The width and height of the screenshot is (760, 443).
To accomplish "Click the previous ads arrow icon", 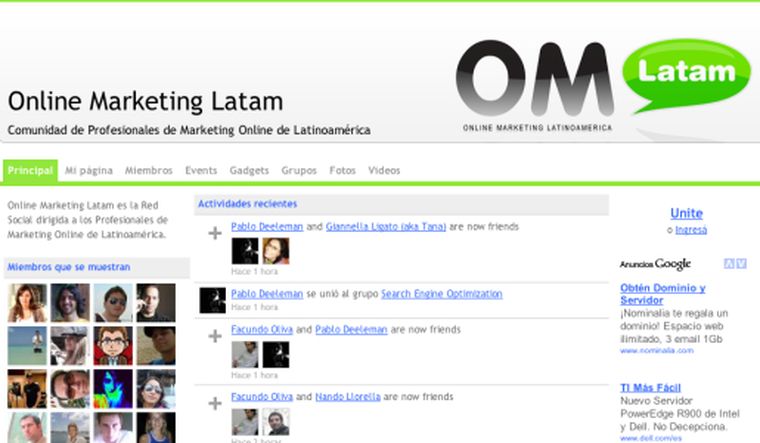I will (x=728, y=263).
